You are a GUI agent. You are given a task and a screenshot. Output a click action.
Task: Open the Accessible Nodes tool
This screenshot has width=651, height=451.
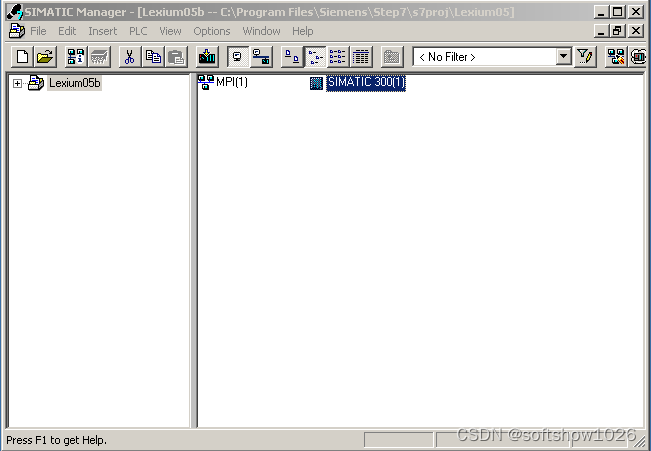click(x=76, y=57)
